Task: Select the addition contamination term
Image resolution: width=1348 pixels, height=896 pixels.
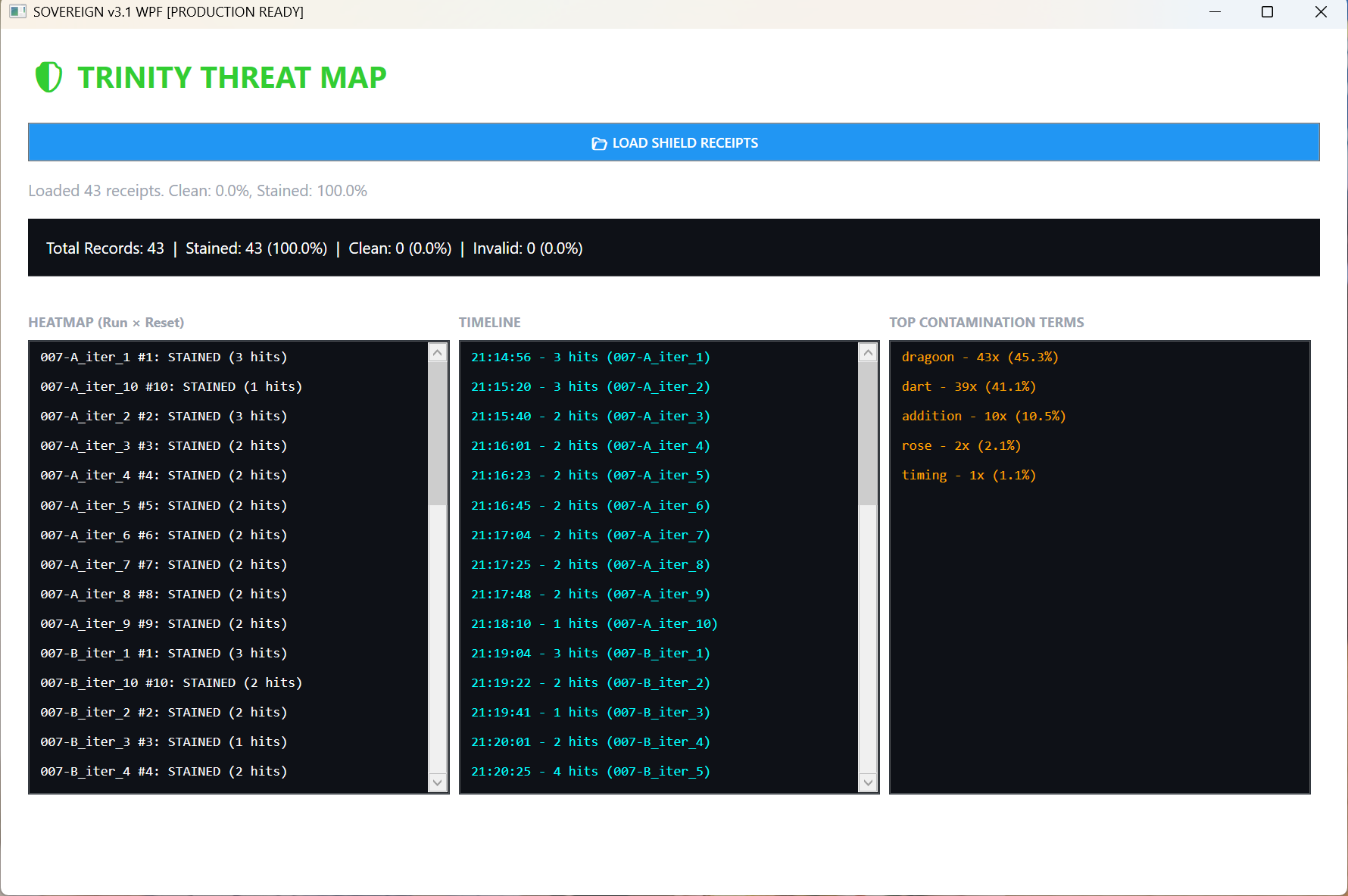Action: [983, 417]
